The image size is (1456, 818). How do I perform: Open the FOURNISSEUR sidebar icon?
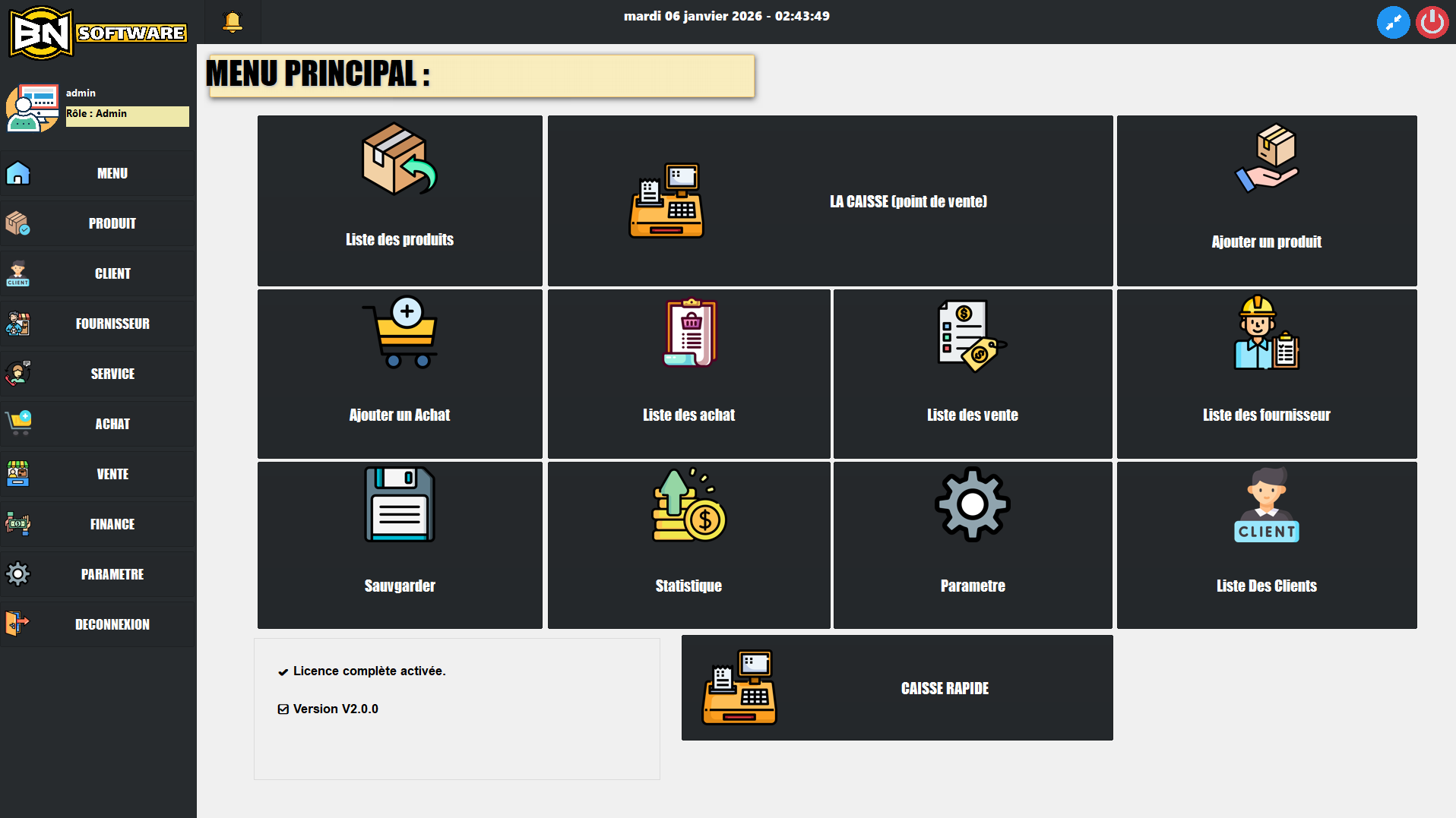coord(17,324)
